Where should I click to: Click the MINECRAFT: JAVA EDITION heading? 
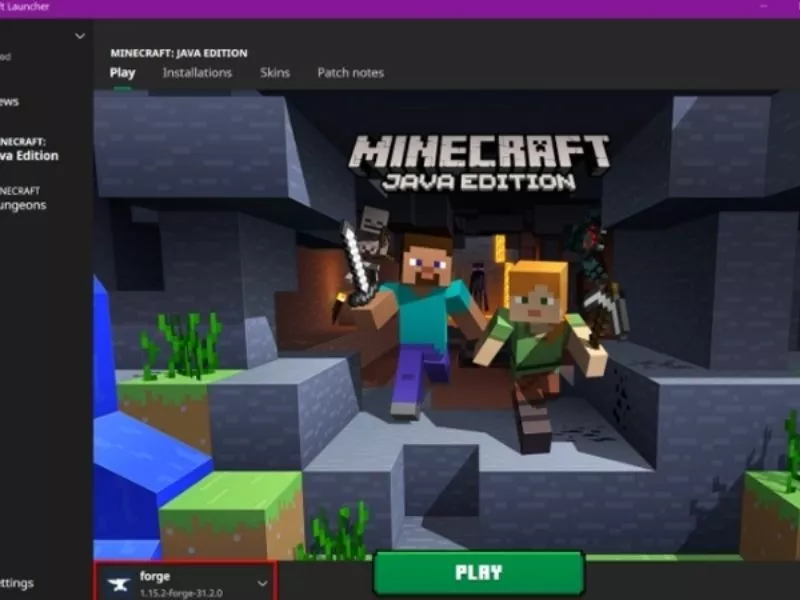(178, 53)
